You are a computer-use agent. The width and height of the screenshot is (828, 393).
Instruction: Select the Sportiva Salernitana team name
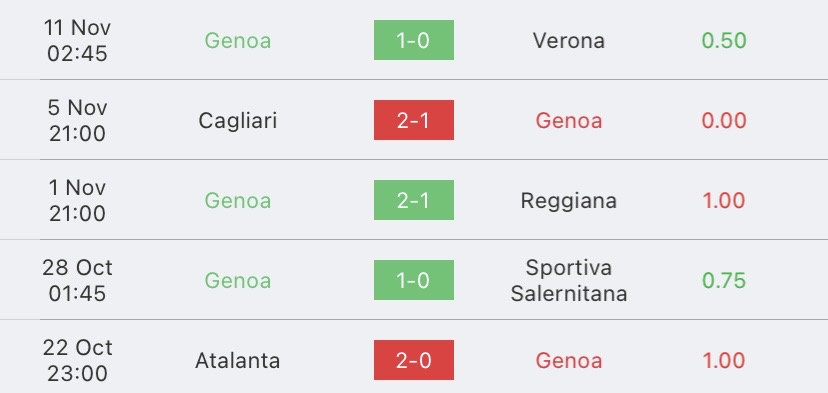pos(569,280)
